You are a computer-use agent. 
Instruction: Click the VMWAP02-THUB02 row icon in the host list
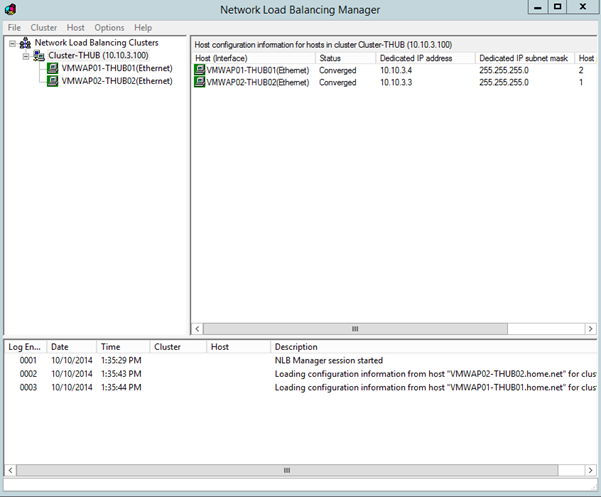click(200, 82)
